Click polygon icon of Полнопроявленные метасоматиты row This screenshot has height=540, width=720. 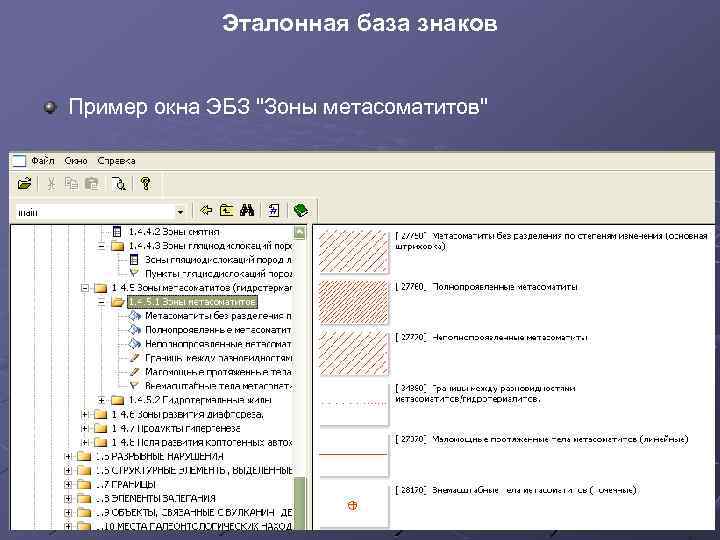pos(135,330)
